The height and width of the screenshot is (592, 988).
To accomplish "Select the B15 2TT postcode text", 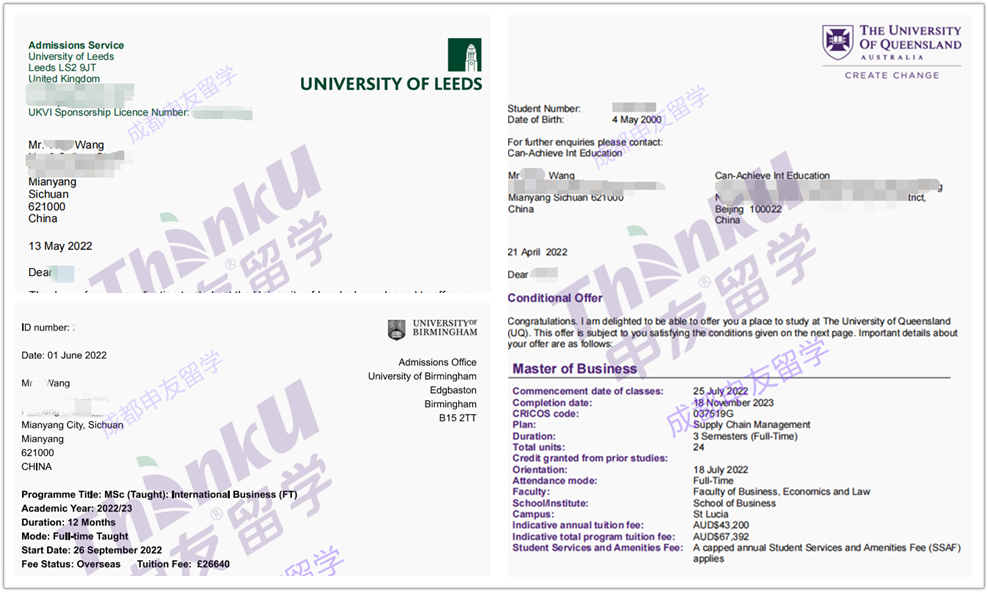I will click(457, 418).
